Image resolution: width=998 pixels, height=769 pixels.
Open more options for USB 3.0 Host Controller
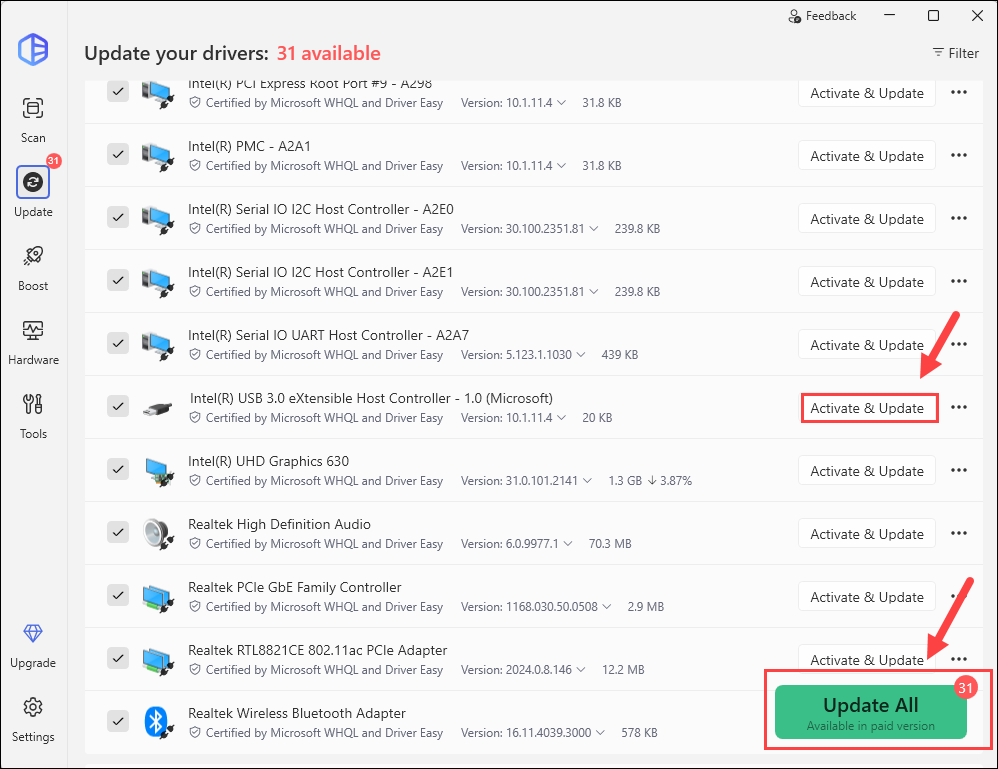coord(959,407)
